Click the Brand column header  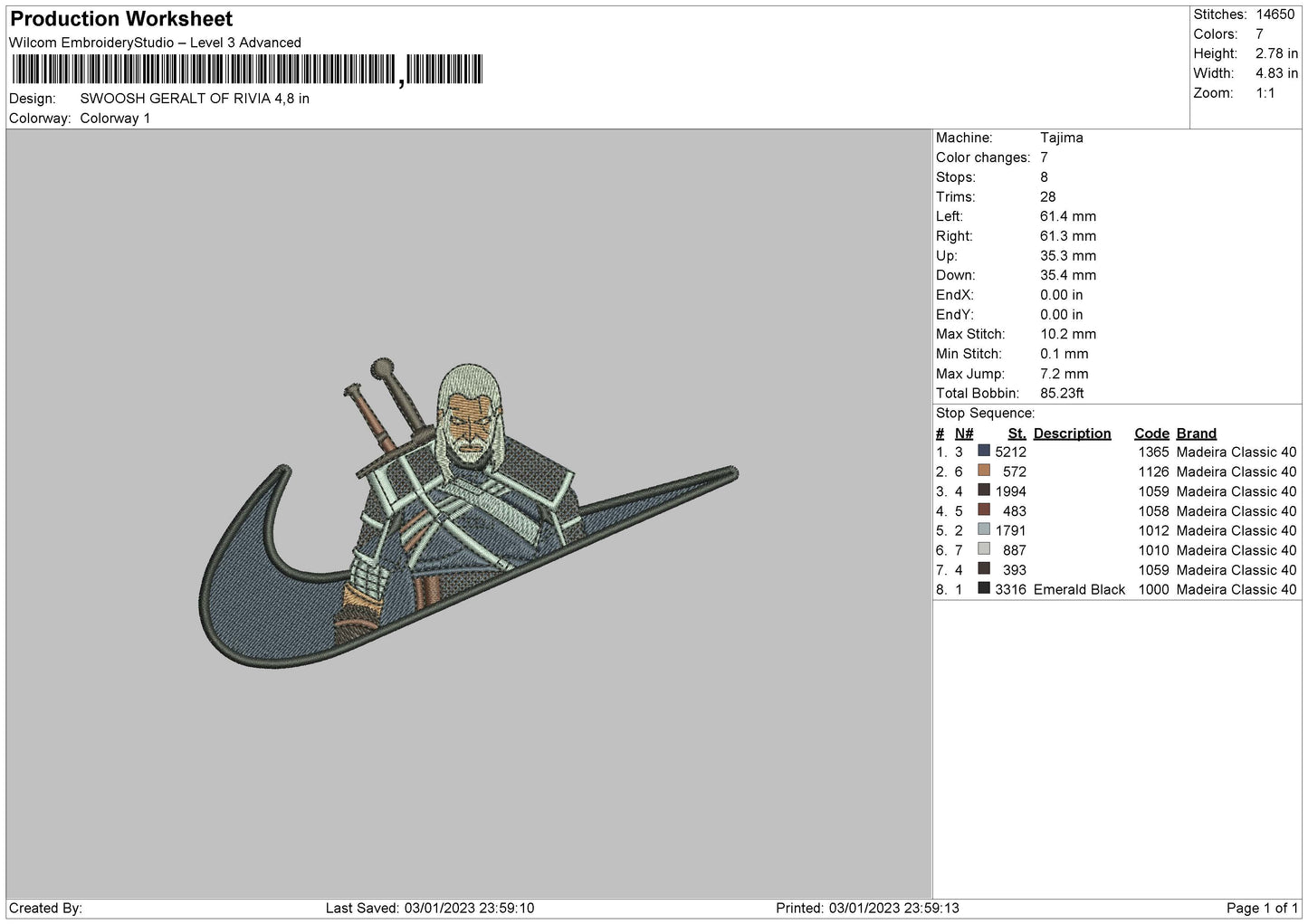1196,433
